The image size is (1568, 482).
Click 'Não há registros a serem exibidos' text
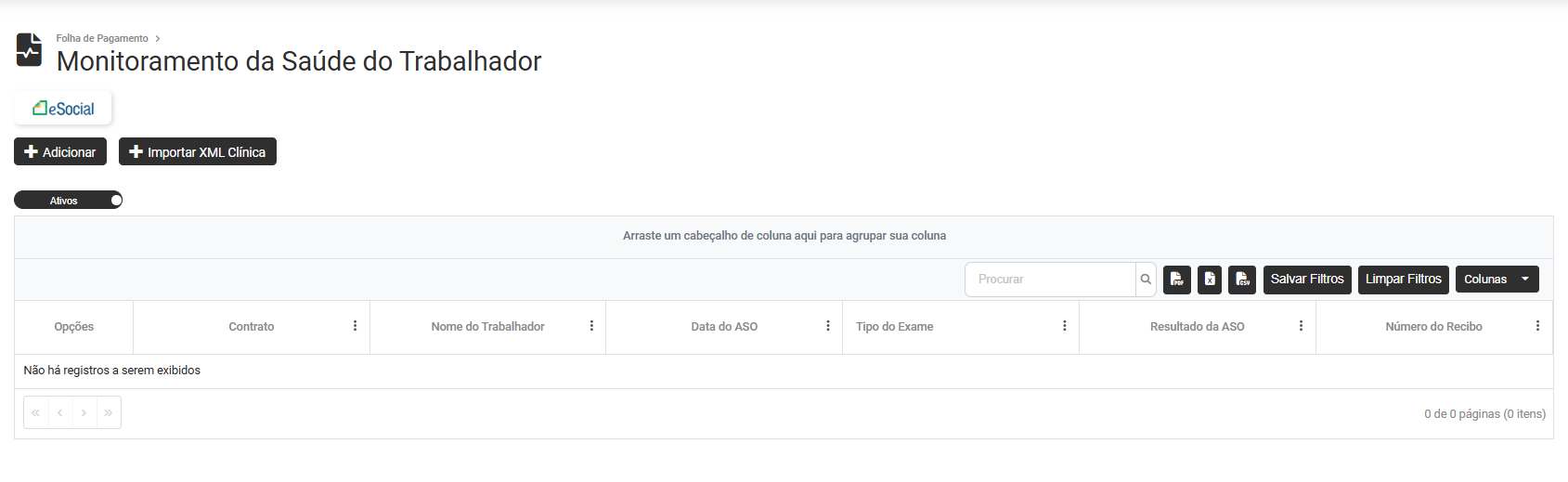[x=111, y=371]
